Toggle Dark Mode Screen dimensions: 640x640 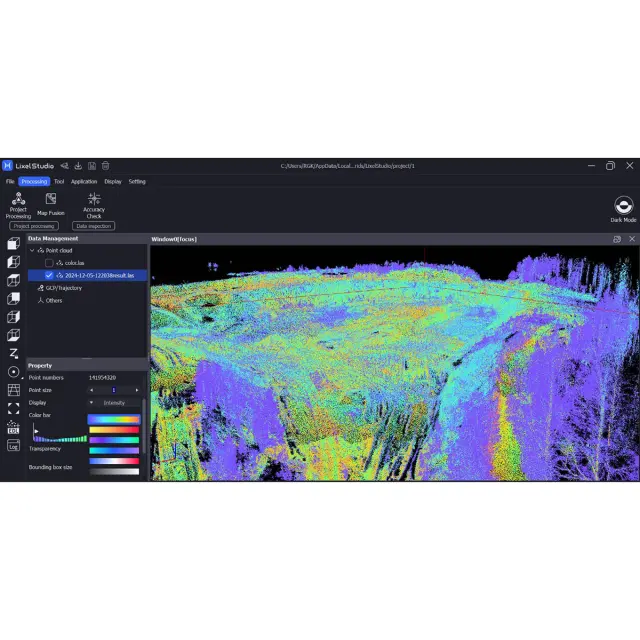coord(623,207)
